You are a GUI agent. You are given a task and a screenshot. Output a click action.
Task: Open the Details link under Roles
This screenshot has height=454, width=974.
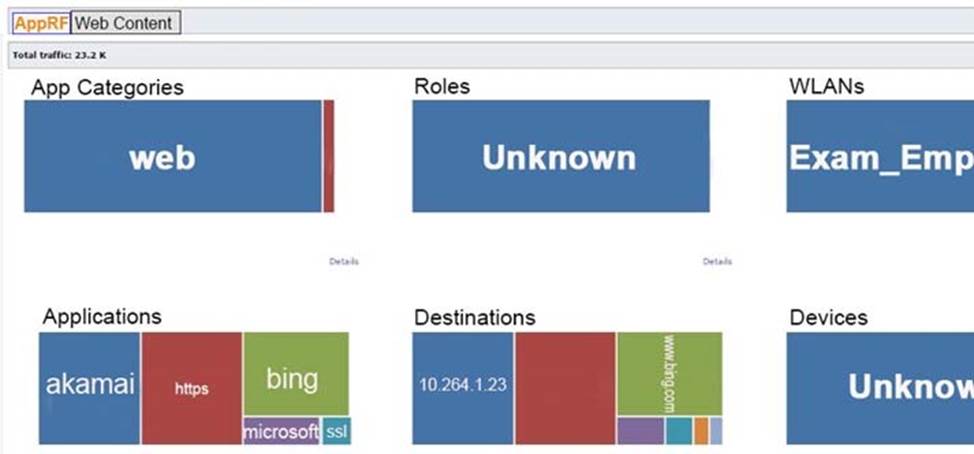[717, 262]
